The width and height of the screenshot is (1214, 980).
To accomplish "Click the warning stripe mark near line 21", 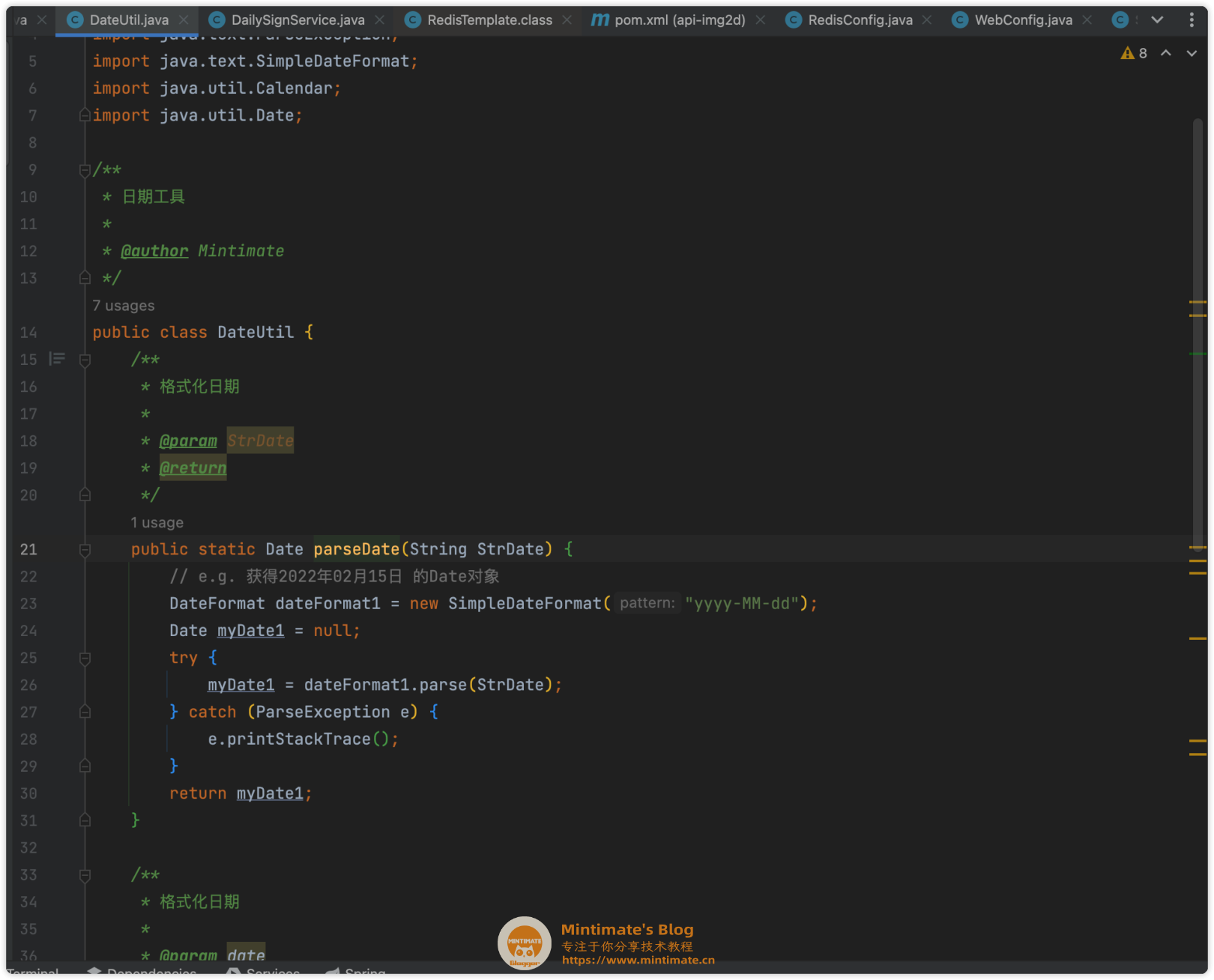I will 1198,548.
